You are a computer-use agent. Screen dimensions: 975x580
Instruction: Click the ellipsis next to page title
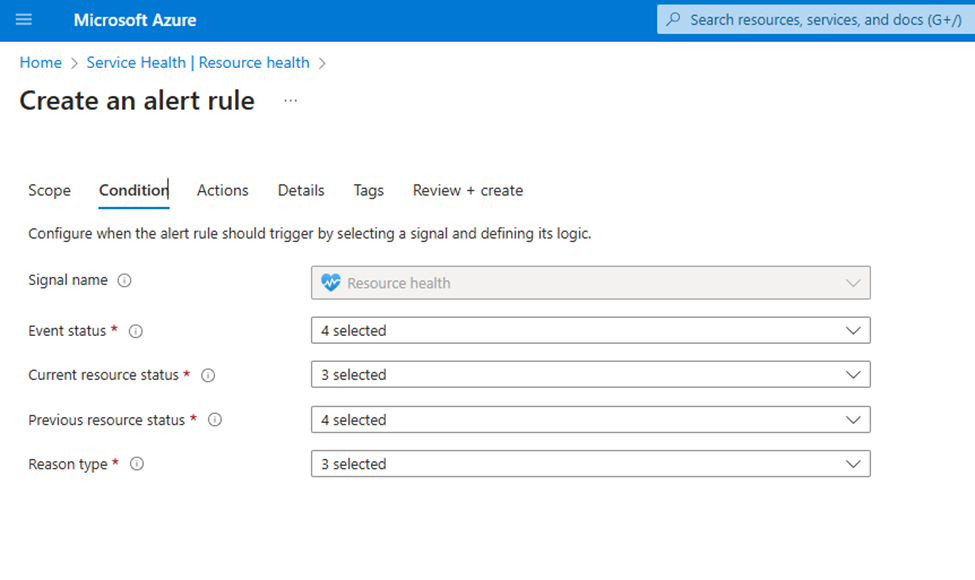point(291,101)
